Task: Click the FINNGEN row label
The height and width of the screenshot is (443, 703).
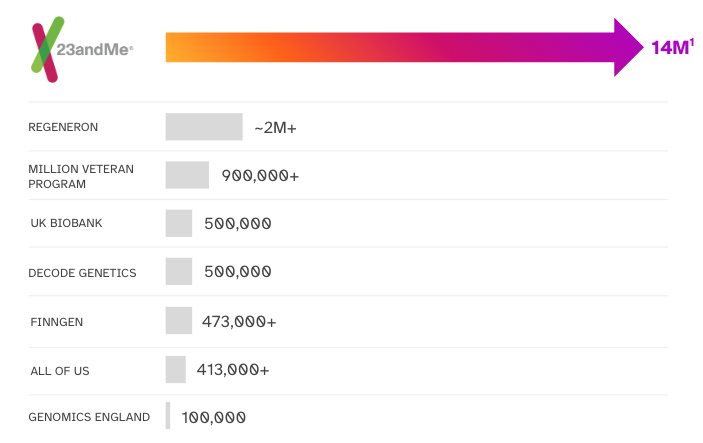Action: (x=57, y=322)
